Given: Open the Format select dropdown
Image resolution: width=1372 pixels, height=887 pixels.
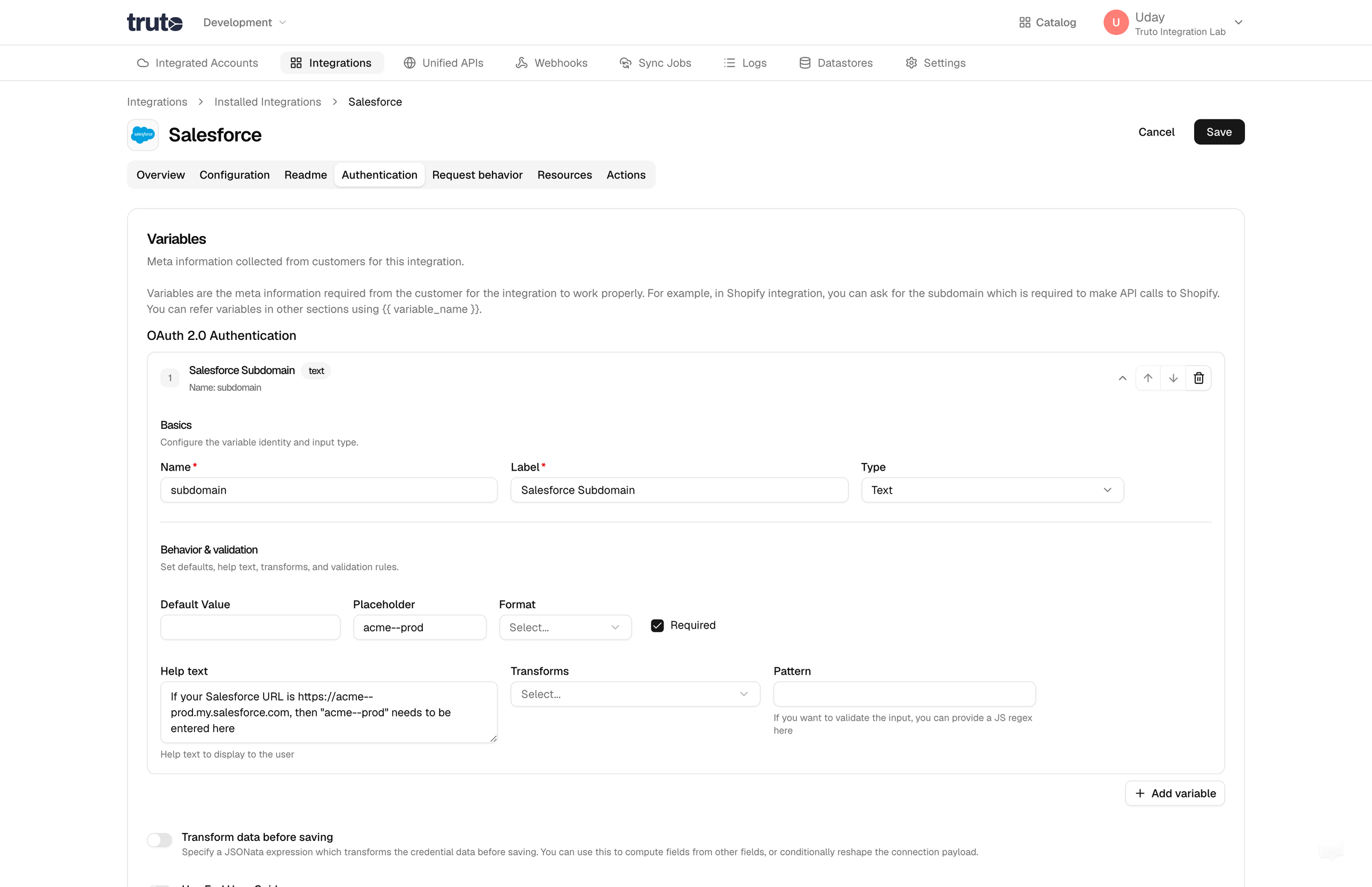Looking at the screenshot, I should [x=565, y=627].
